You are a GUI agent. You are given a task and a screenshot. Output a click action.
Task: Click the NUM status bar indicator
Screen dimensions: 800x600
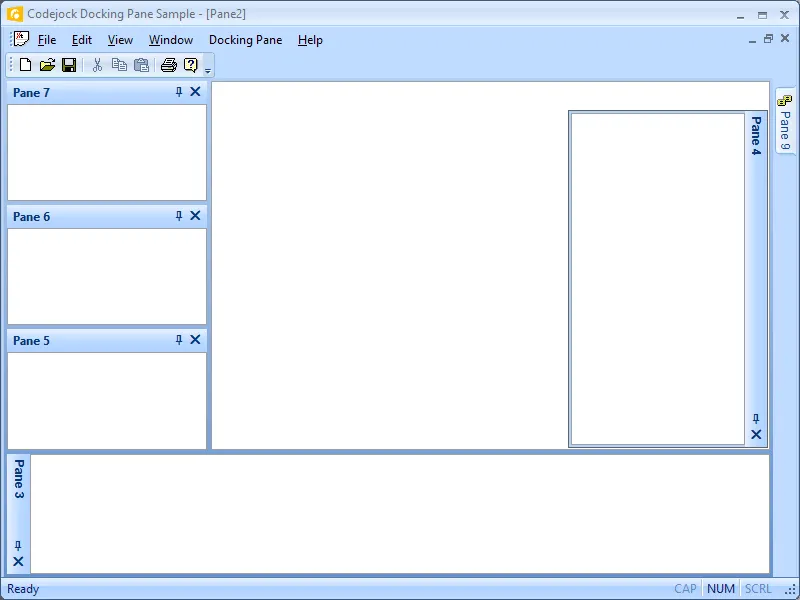[721, 589]
